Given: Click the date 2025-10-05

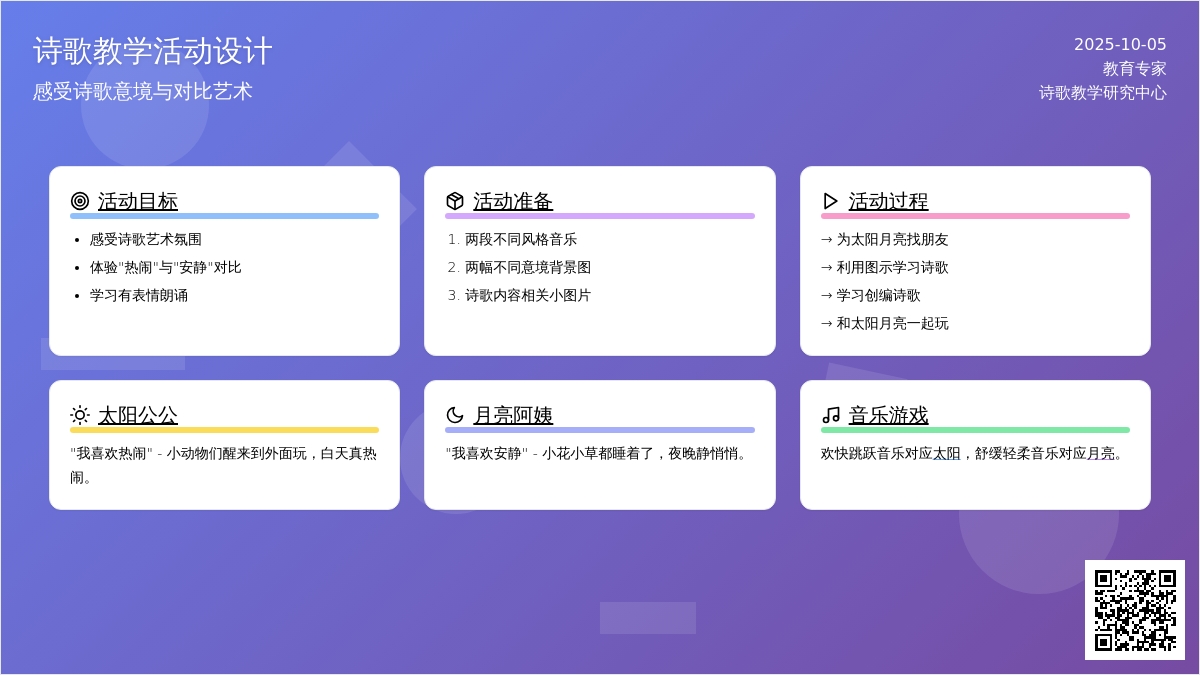Looking at the screenshot, I should 1120,44.
